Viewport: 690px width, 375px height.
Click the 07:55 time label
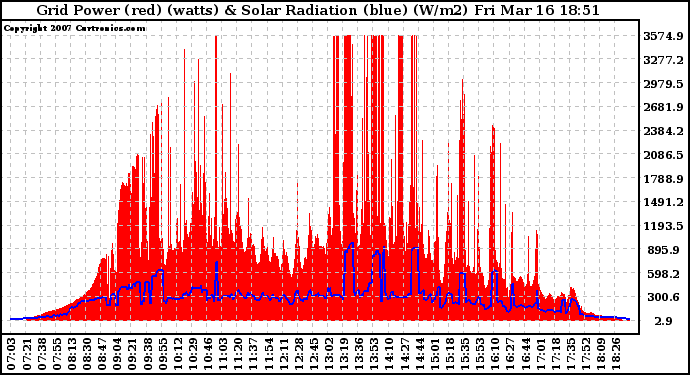57,354
